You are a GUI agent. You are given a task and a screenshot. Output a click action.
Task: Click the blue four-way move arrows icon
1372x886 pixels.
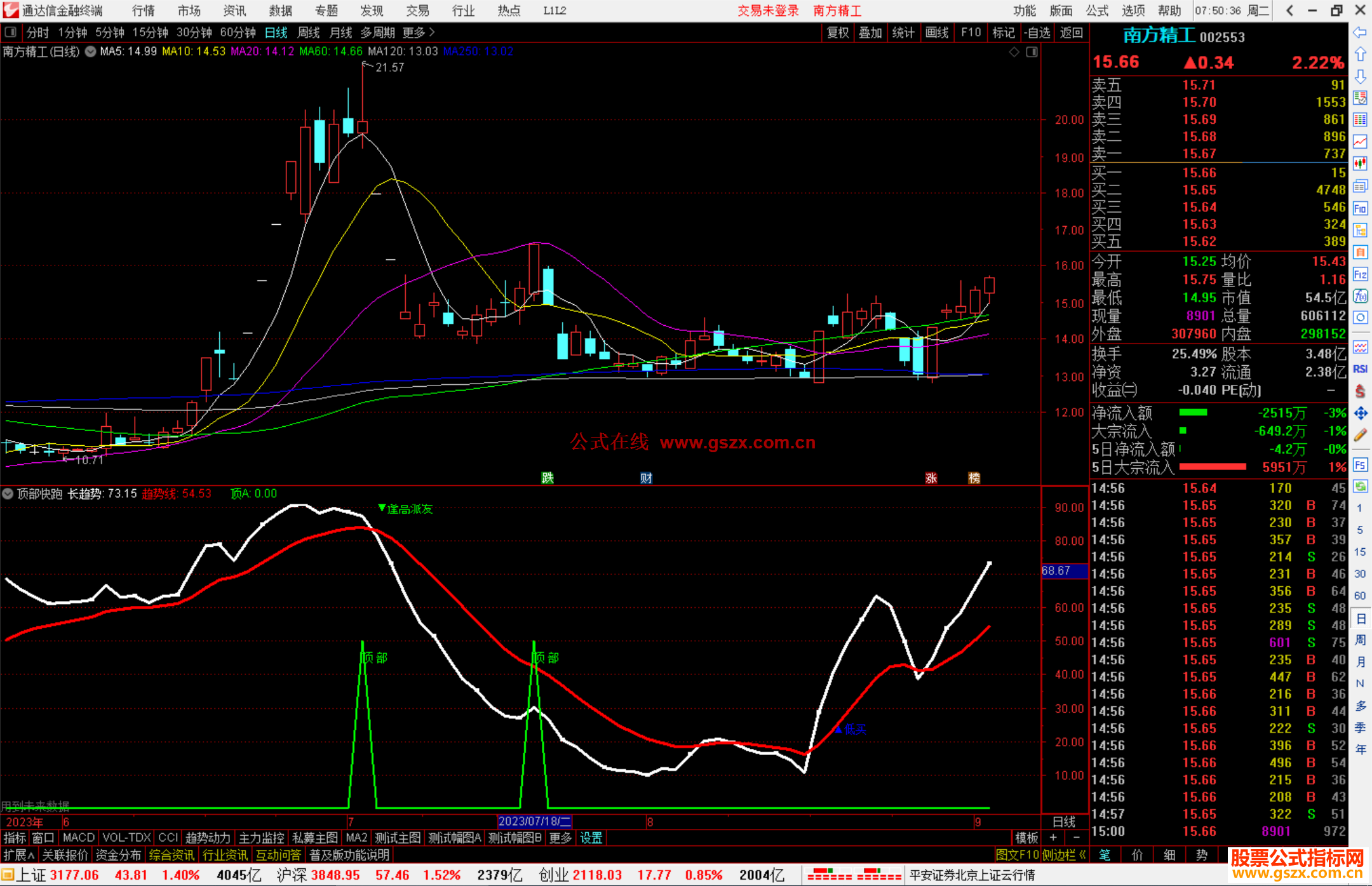pos(1360,413)
